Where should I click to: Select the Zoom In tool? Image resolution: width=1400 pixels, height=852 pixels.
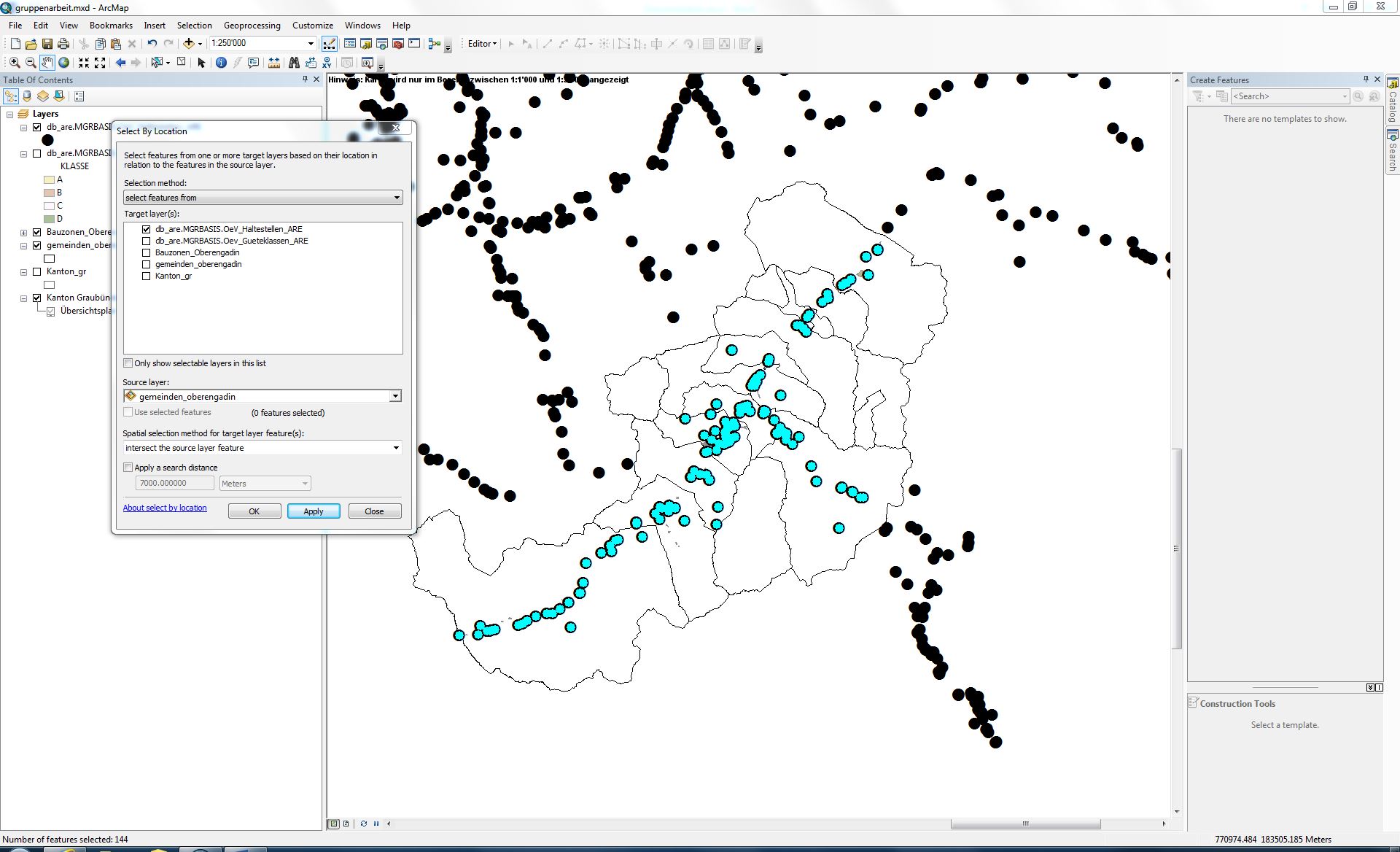pyautogui.click(x=15, y=63)
